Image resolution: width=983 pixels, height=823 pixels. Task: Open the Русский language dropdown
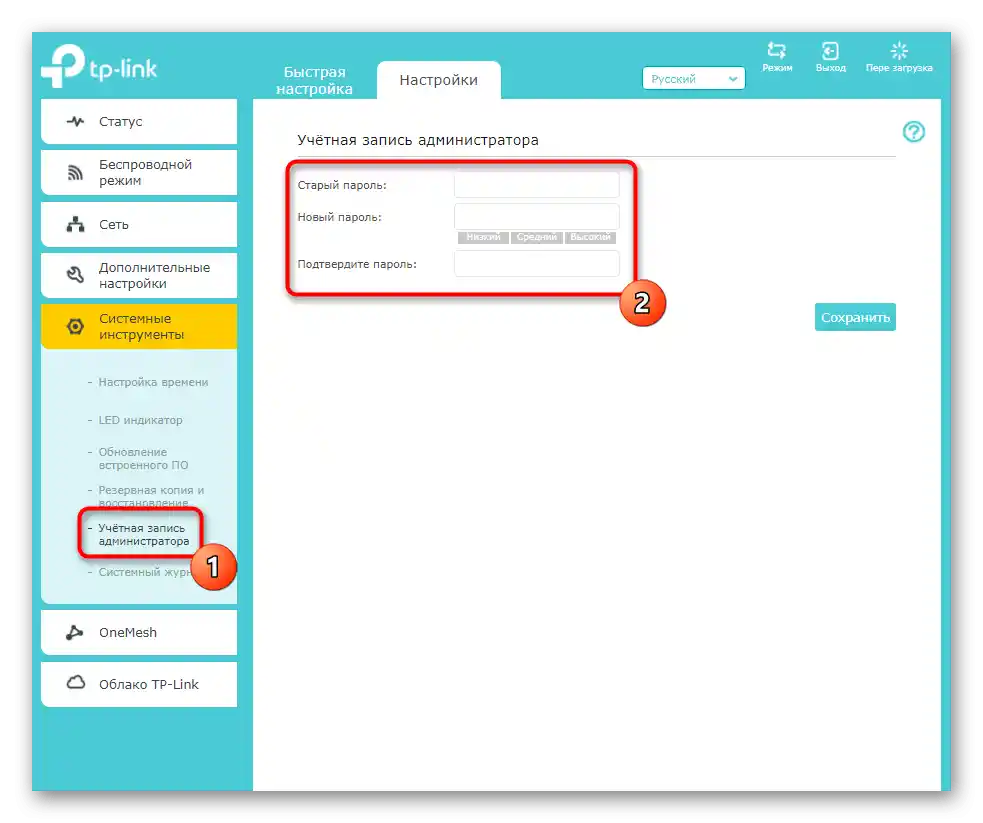(693, 79)
